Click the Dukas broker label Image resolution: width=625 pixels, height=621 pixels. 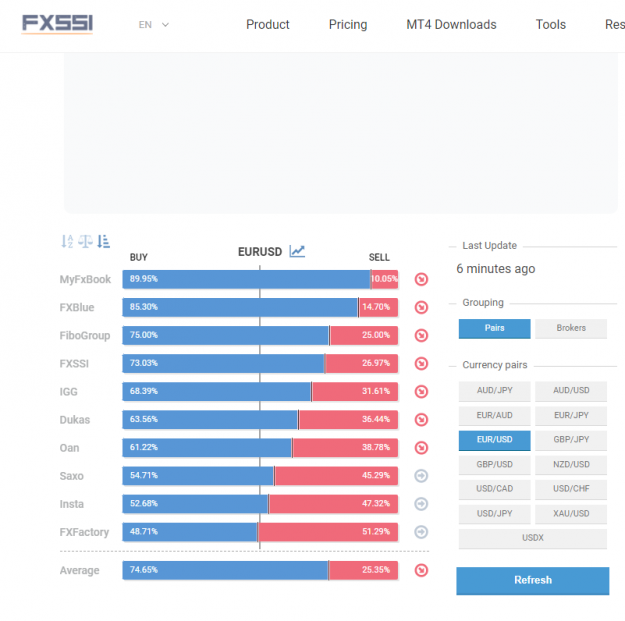75,420
